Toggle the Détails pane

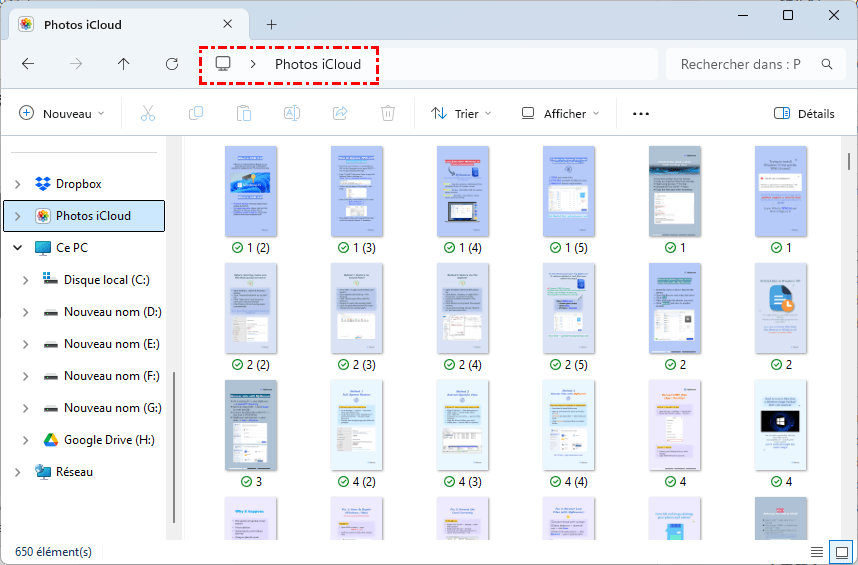(804, 113)
